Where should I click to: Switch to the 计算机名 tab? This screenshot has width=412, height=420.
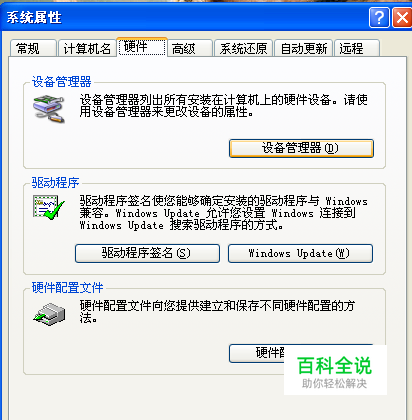pos(87,48)
